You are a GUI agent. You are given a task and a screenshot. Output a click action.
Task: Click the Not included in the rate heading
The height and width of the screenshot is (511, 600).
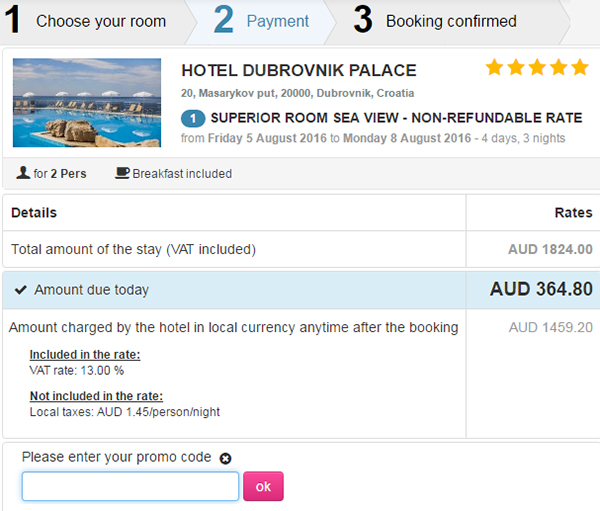pos(96,396)
